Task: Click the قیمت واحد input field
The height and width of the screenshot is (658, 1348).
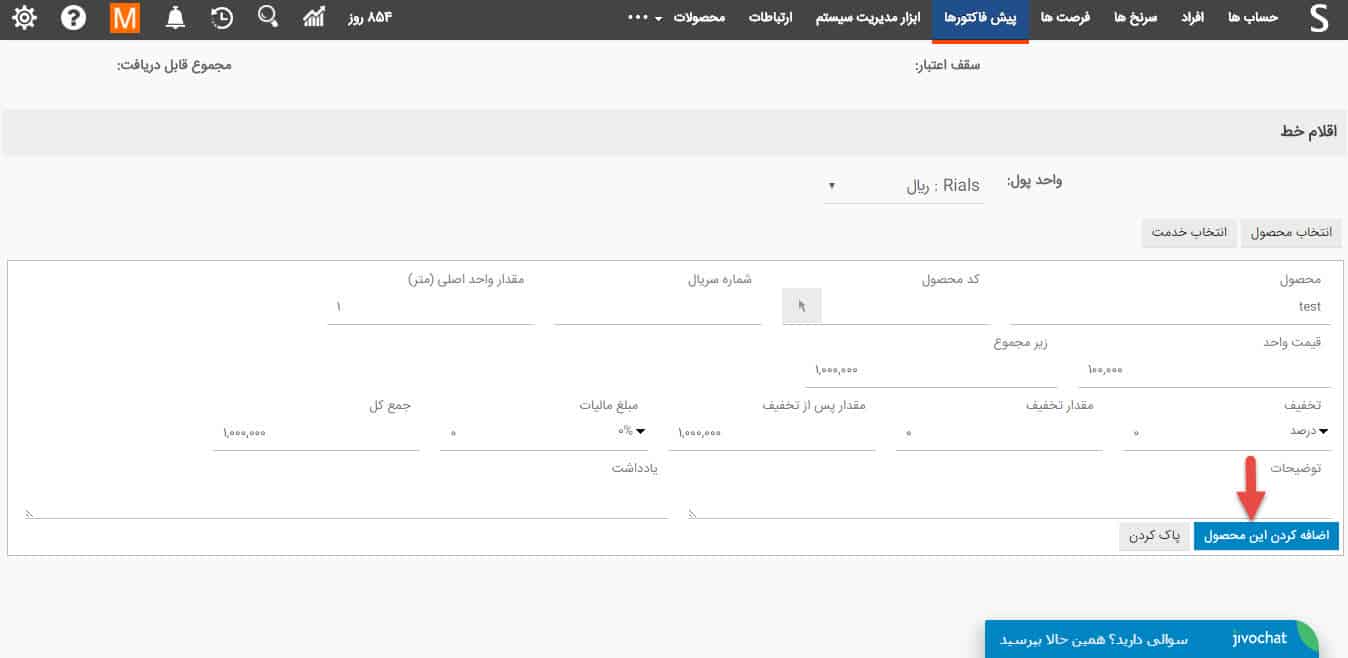Action: point(1205,370)
